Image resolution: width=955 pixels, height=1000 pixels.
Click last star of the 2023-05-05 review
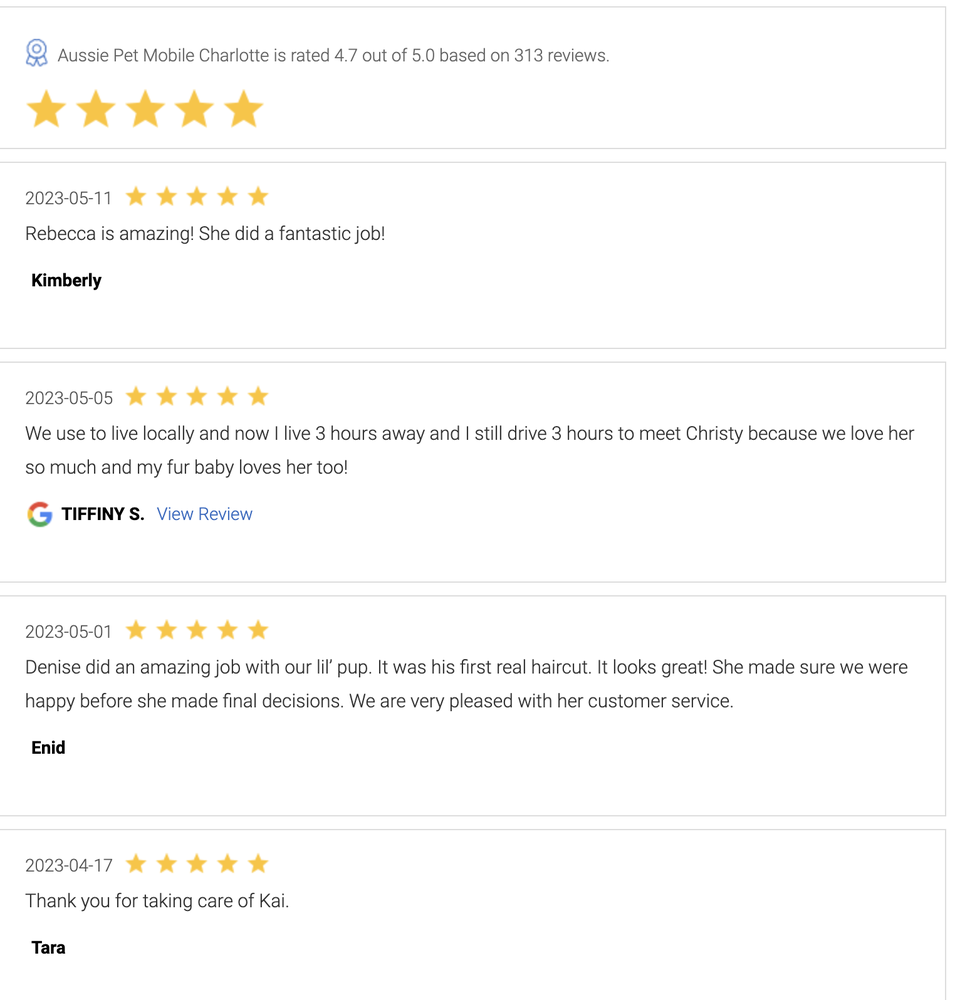pyautogui.click(x=258, y=397)
